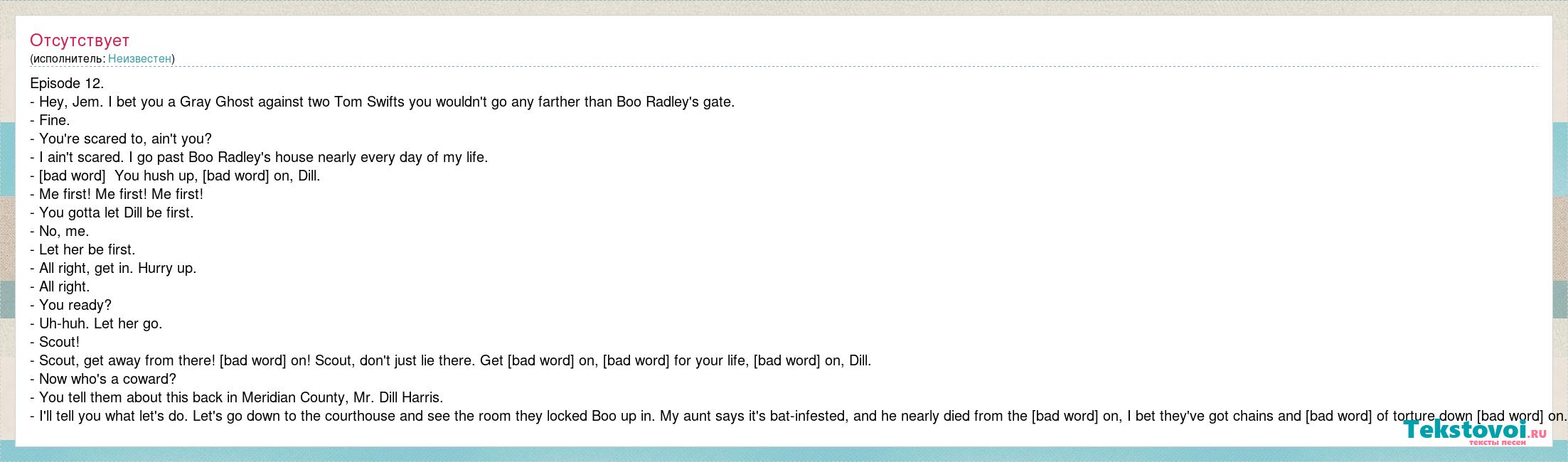The width and height of the screenshot is (1568, 462).
Task: Click the 'Now who's a coward?' line
Action: (x=103, y=379)
